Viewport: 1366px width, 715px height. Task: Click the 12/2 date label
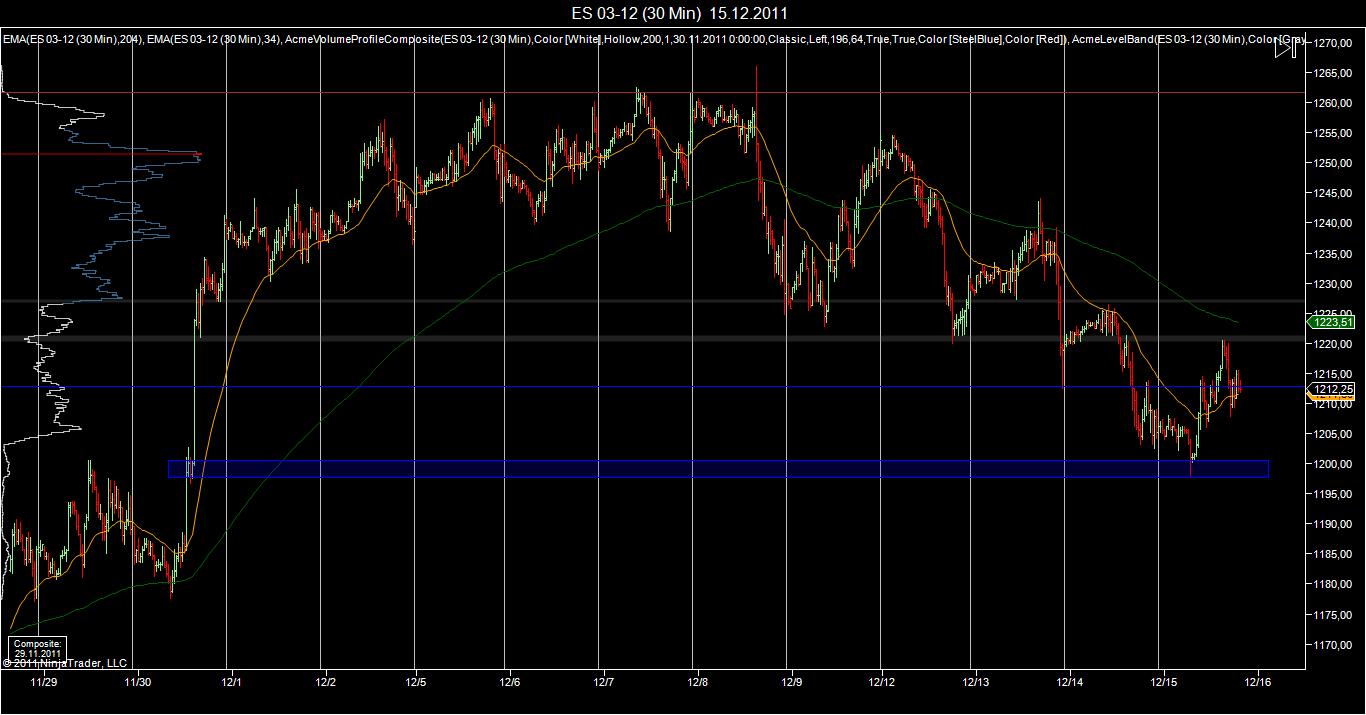pos(325,682)
